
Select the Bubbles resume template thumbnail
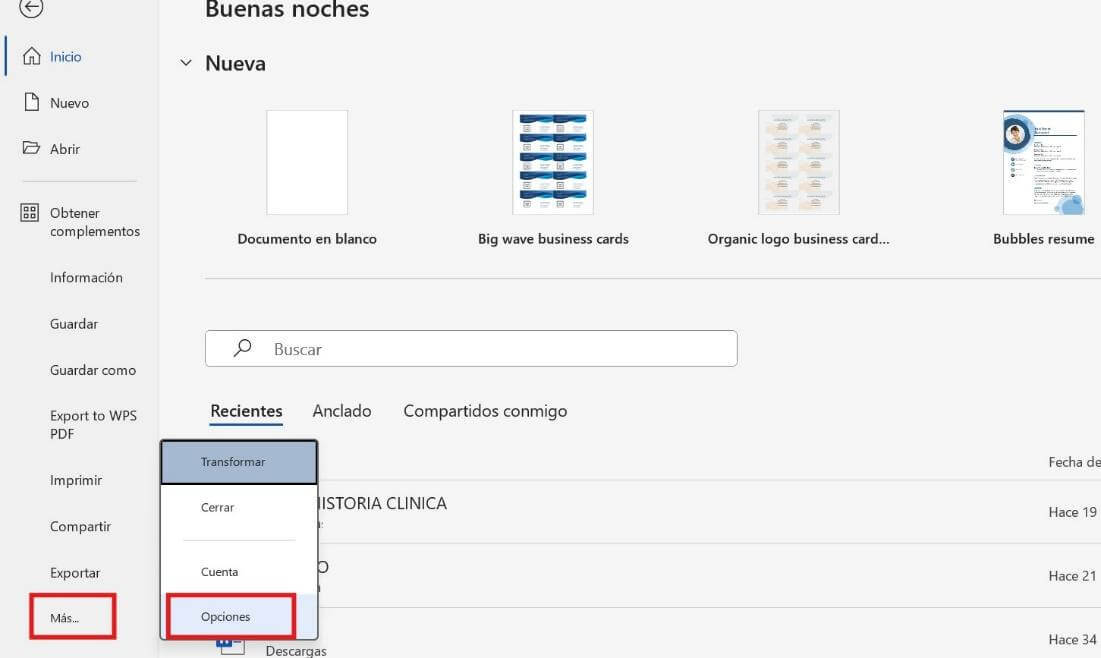[1044, 161]
